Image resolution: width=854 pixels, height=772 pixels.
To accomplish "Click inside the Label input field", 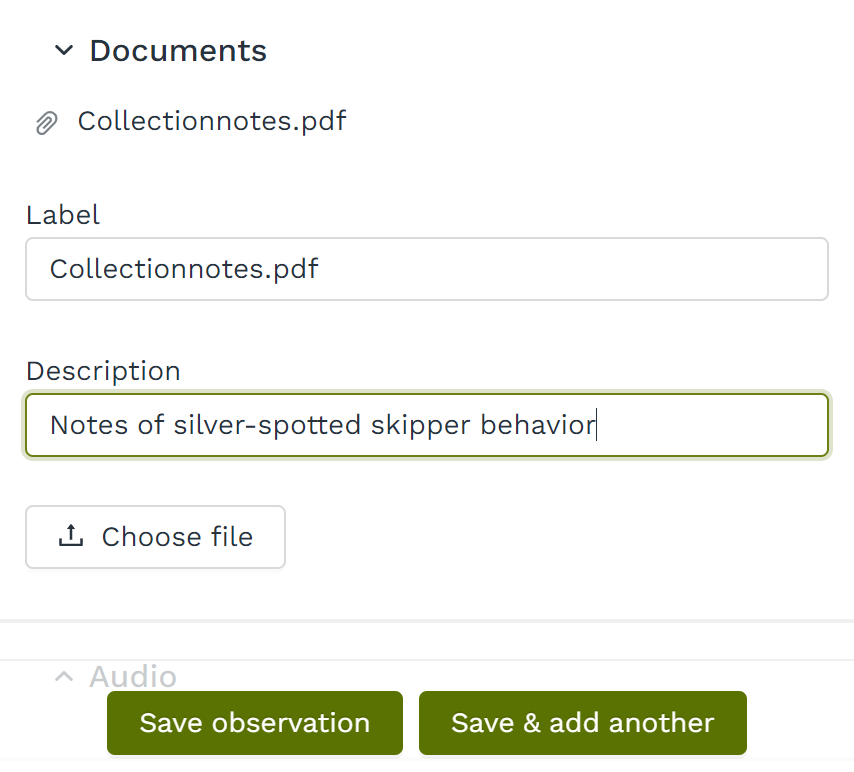I will 427,269.
